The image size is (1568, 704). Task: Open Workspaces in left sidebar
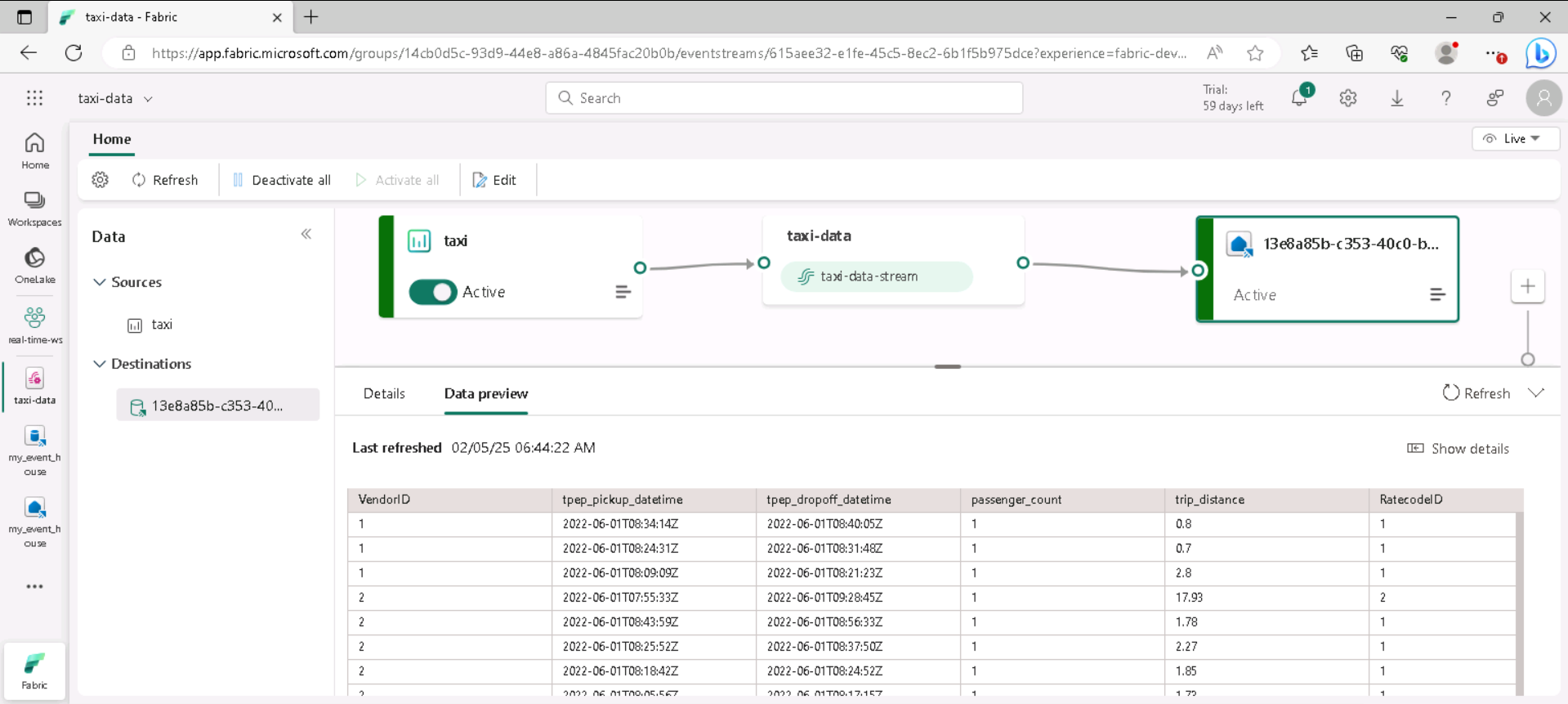coord(35,209)
